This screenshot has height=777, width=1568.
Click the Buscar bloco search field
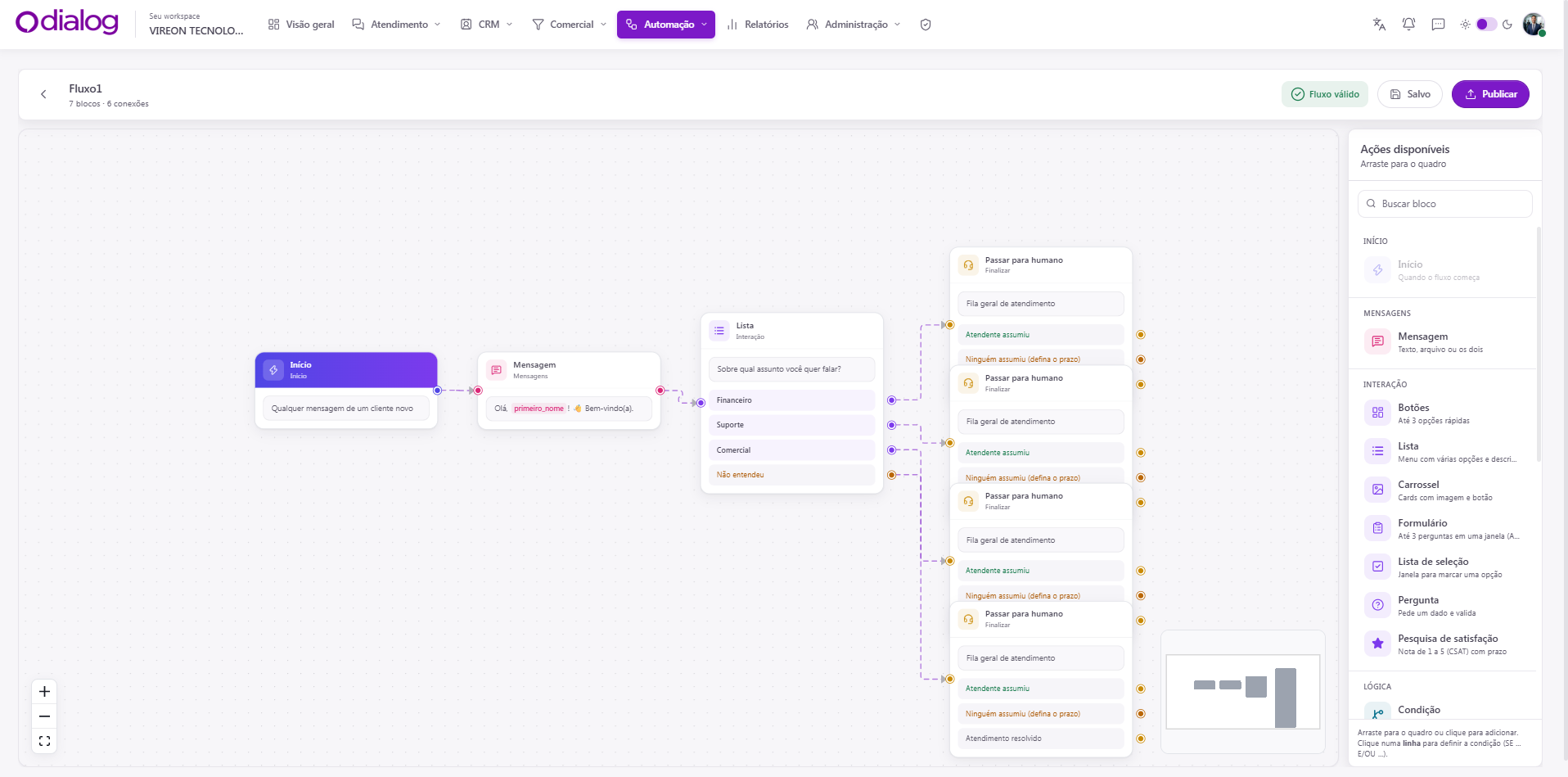click(1445, 204)
